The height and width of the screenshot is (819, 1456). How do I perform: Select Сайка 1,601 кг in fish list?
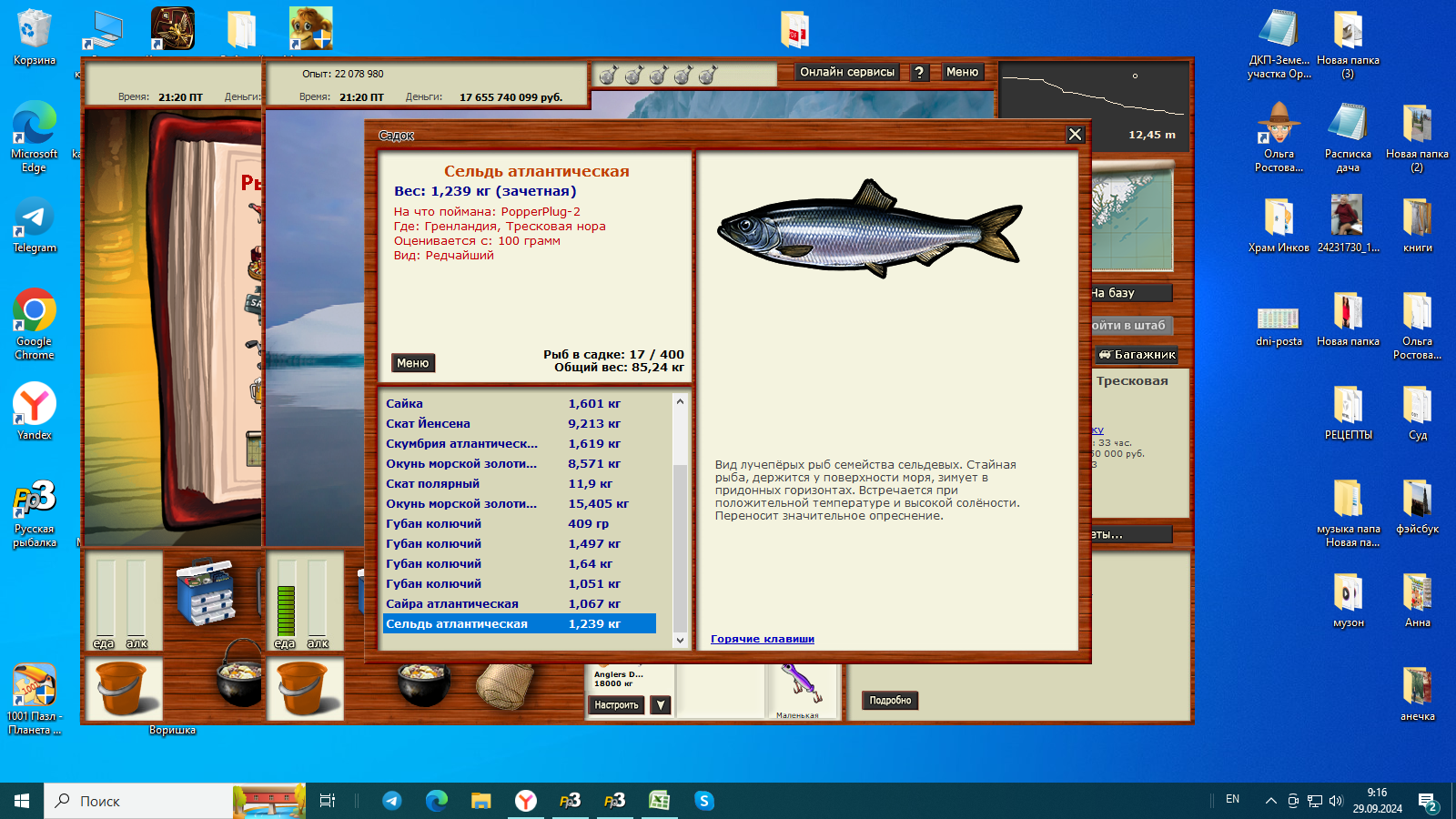[519, 403]
